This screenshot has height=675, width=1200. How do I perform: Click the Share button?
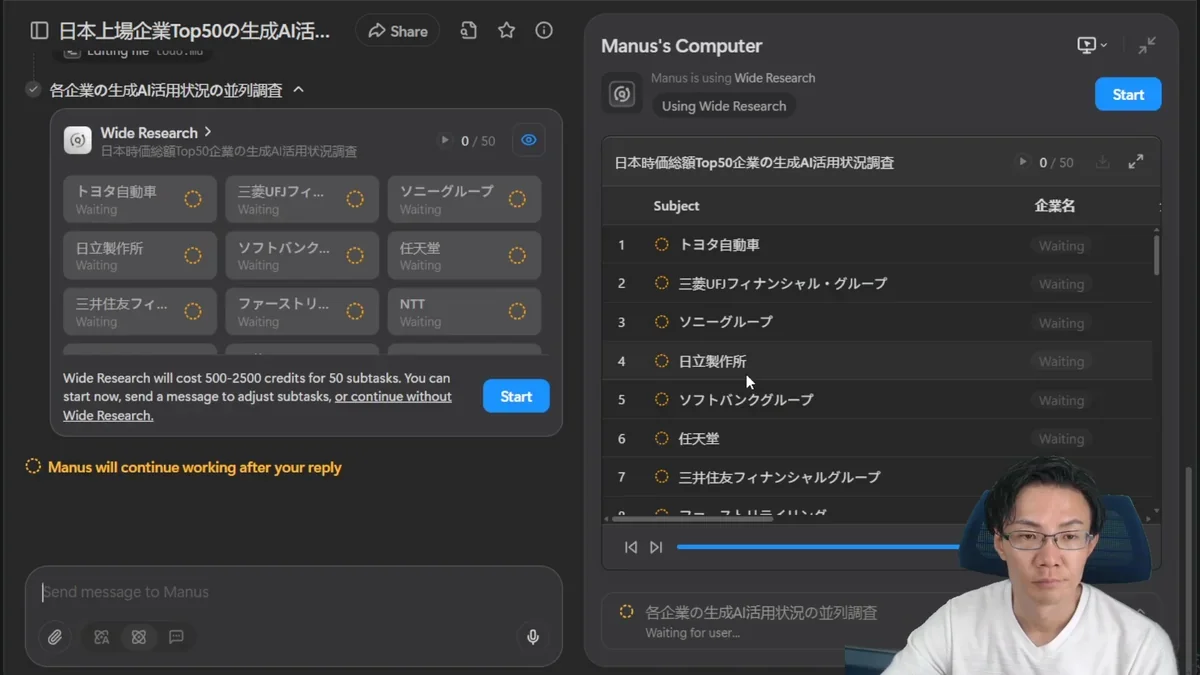397,31
